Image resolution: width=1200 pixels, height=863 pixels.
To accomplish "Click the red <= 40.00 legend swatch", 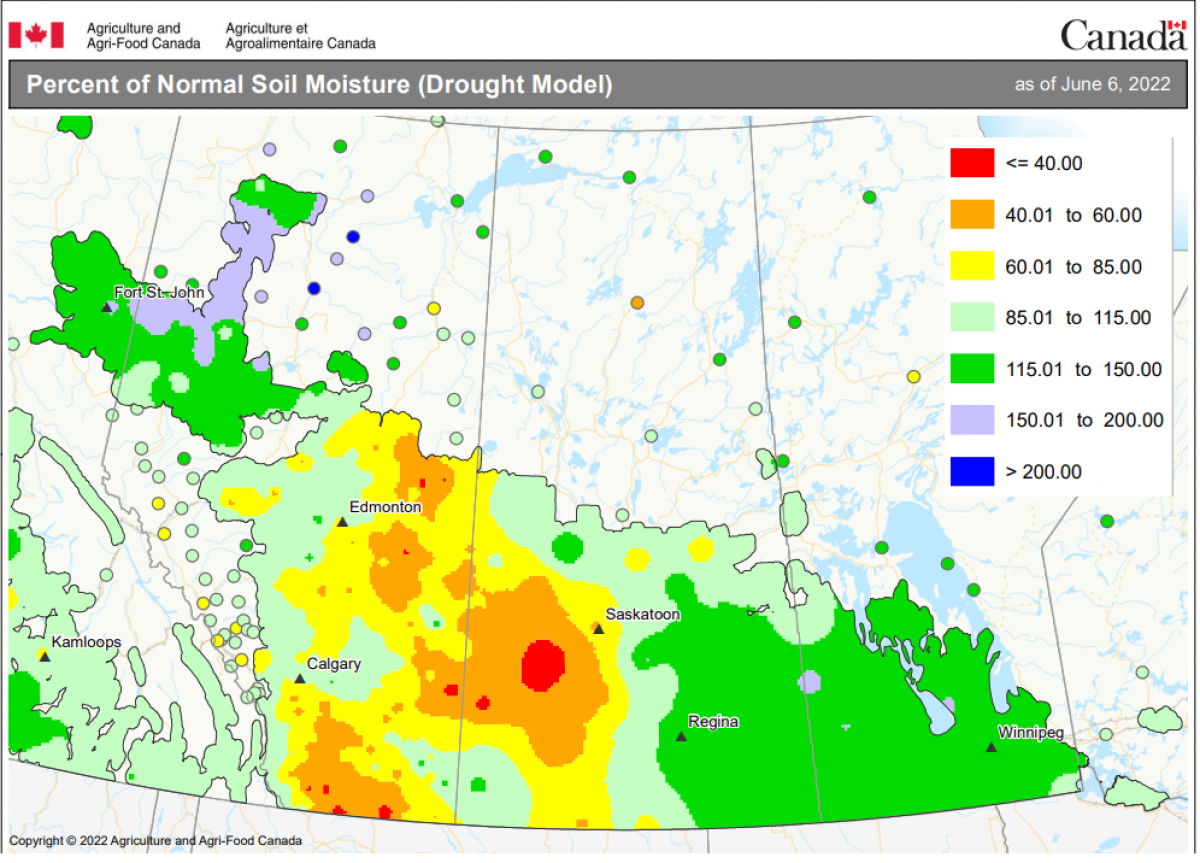I will click(x=972, y=164).
